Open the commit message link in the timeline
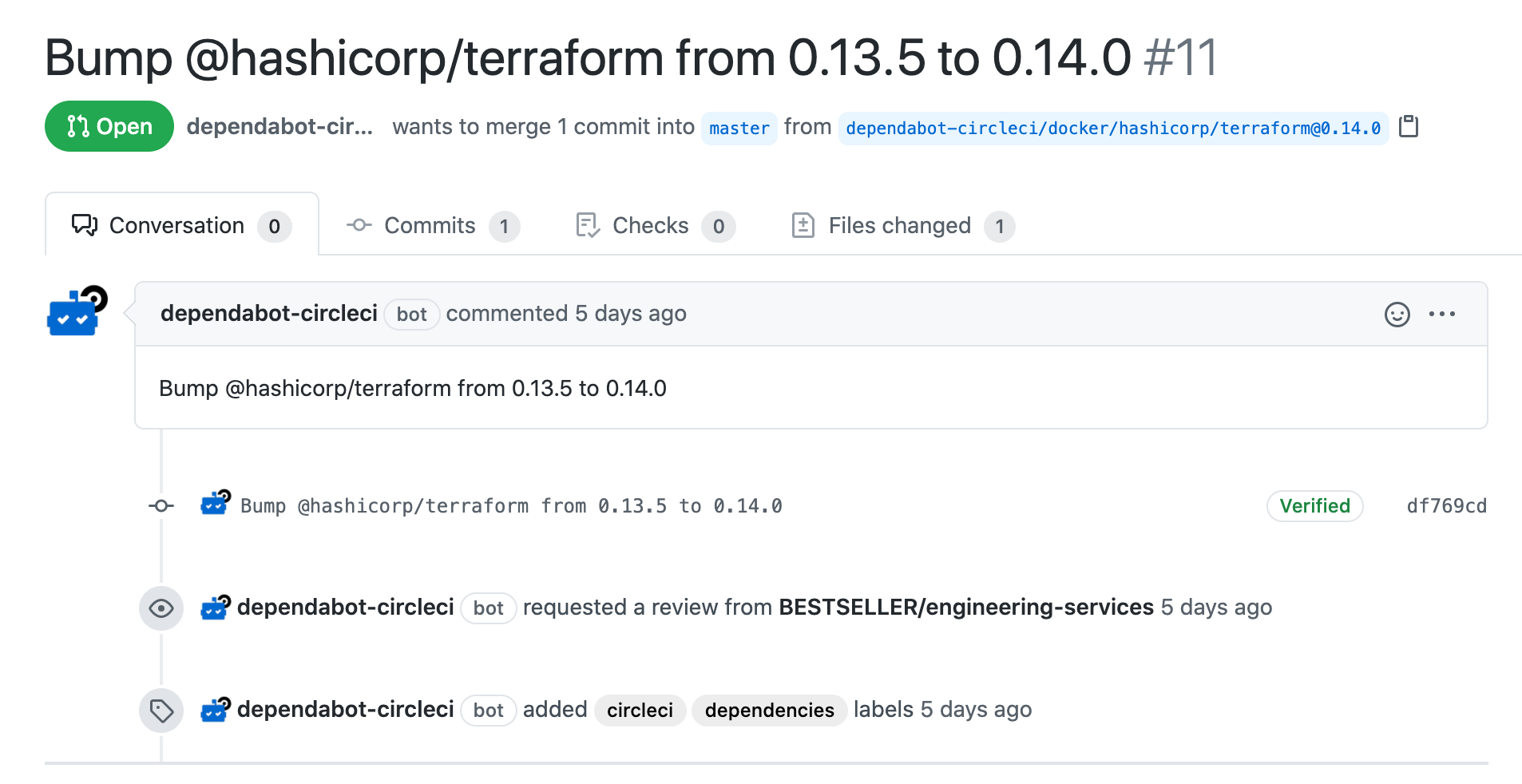The image size is (1522, 784). (x=511, y=505)
